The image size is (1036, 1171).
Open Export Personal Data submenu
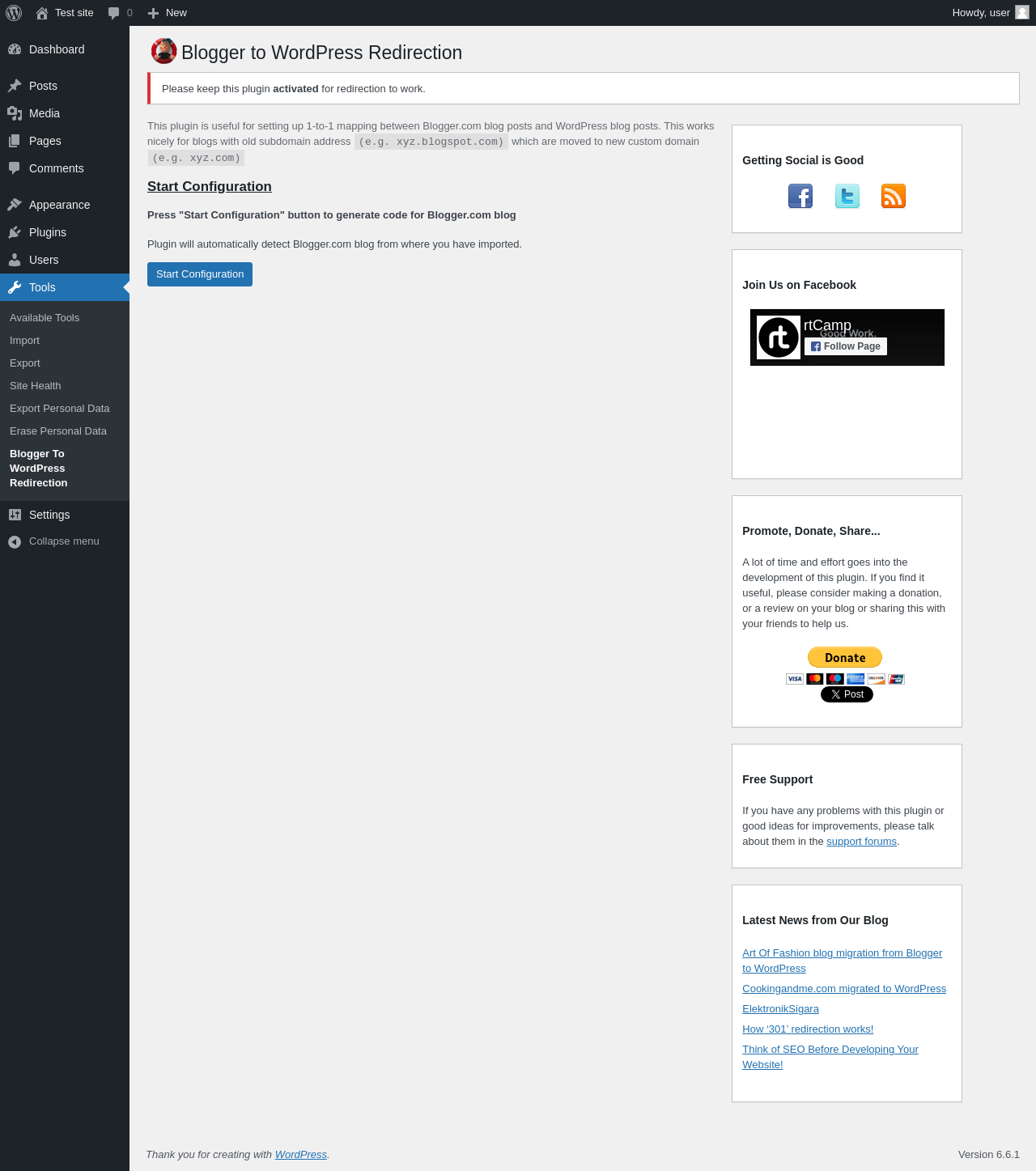click(60, 409)
